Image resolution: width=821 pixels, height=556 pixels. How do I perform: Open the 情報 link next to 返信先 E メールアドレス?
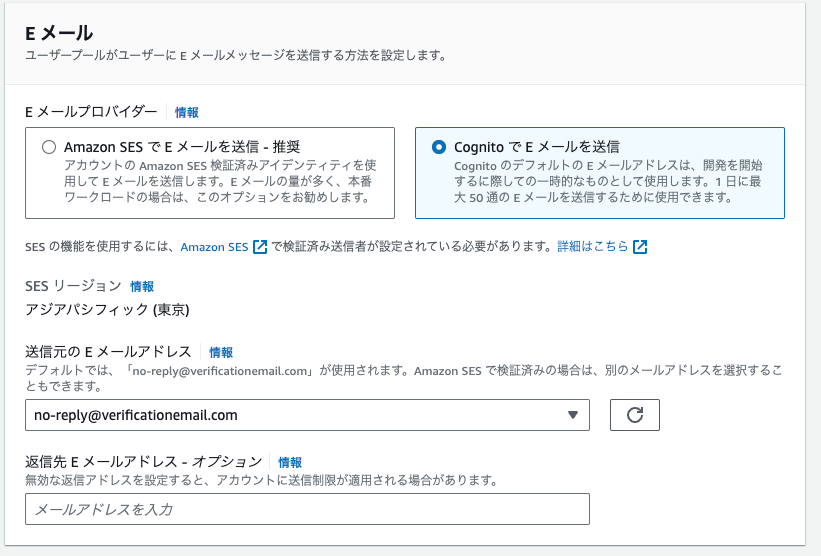290,462
